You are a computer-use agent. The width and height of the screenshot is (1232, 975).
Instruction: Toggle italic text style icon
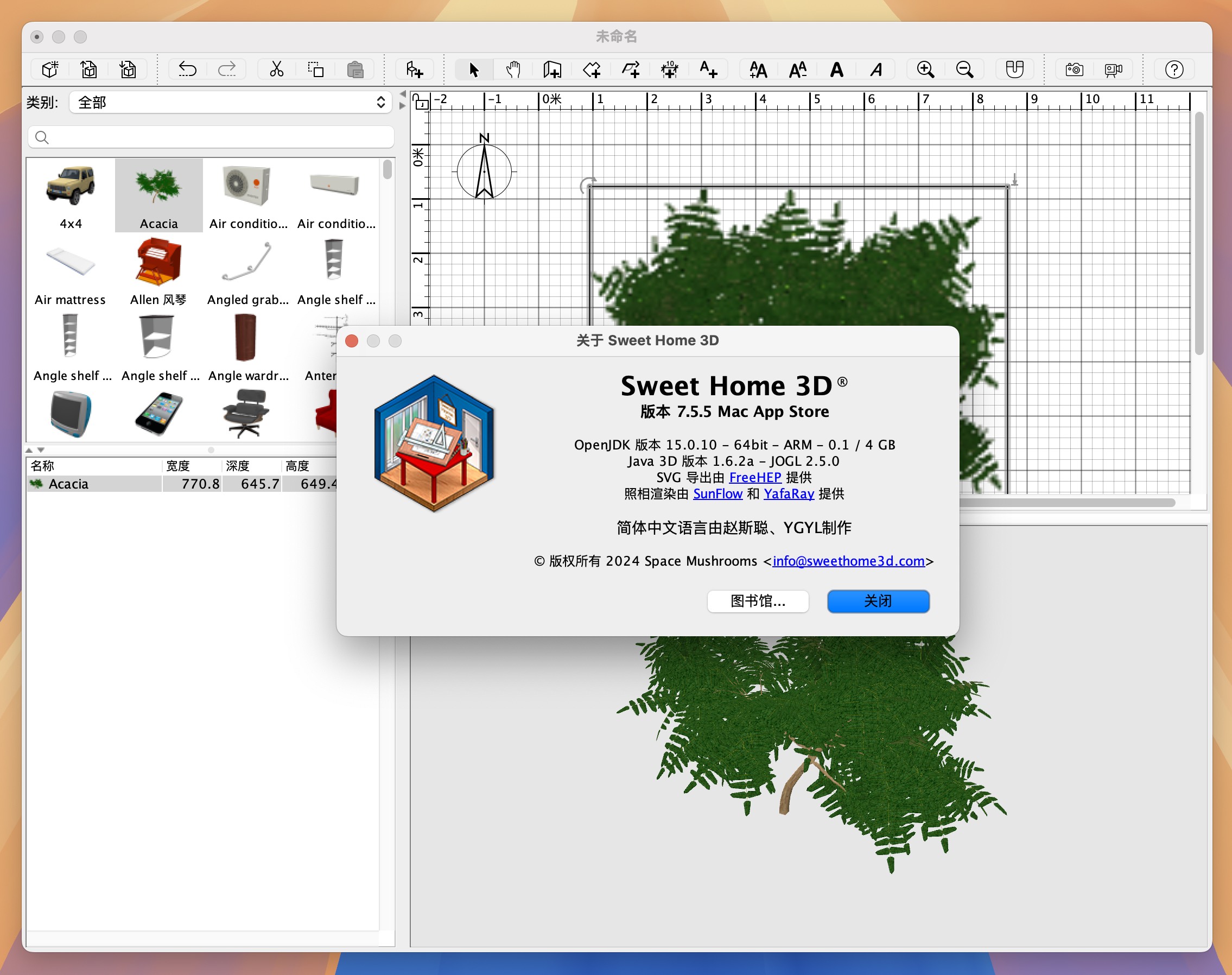876,69
